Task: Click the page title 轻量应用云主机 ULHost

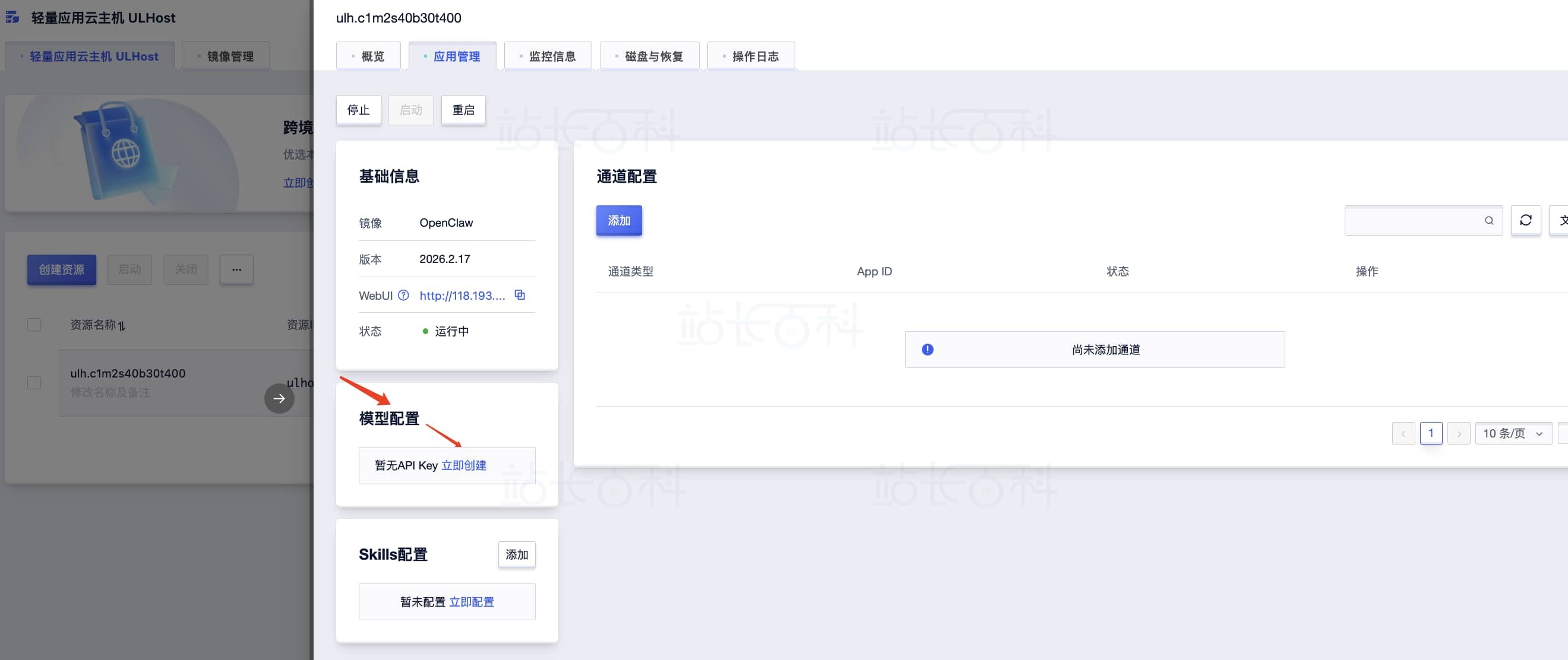Action: (x=103, y=18)
